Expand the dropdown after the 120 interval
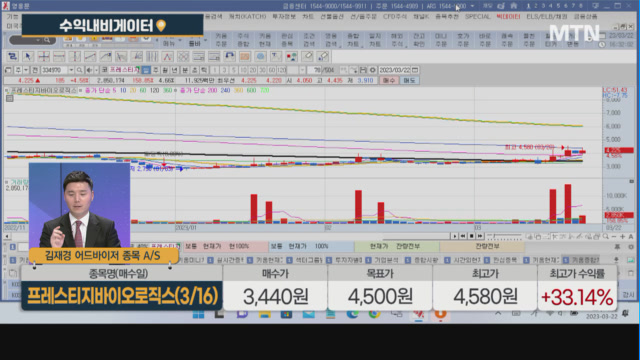Viewport: 640px width, 360px height. 302,70
